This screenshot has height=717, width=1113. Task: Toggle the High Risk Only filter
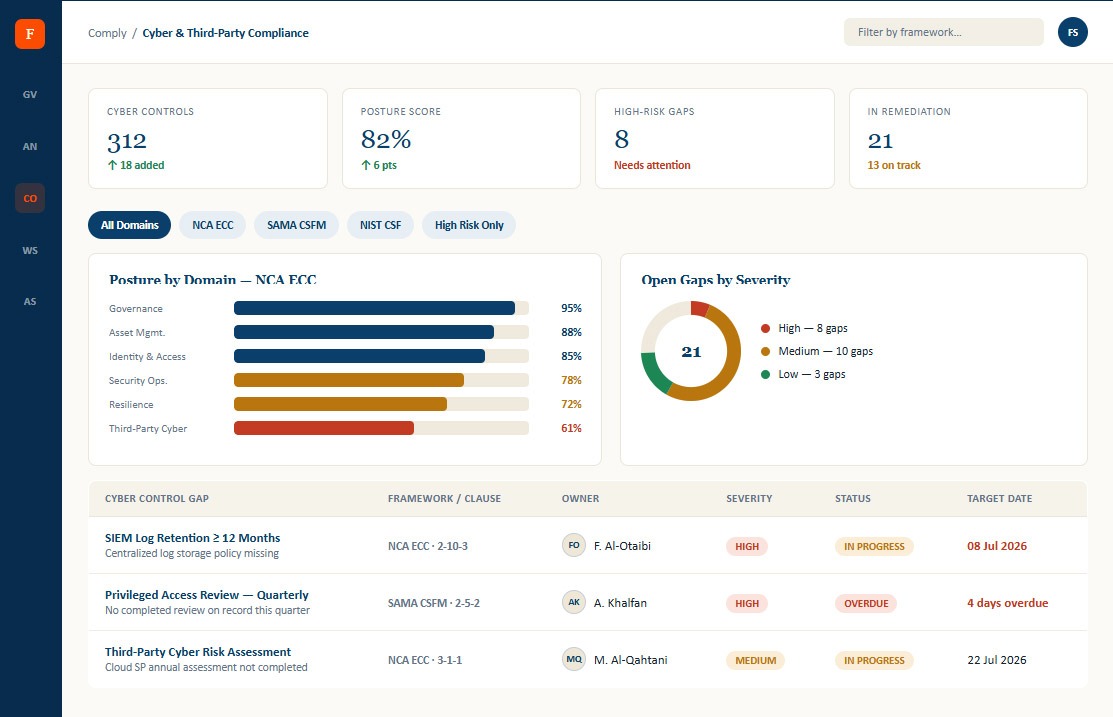point(469,225)
